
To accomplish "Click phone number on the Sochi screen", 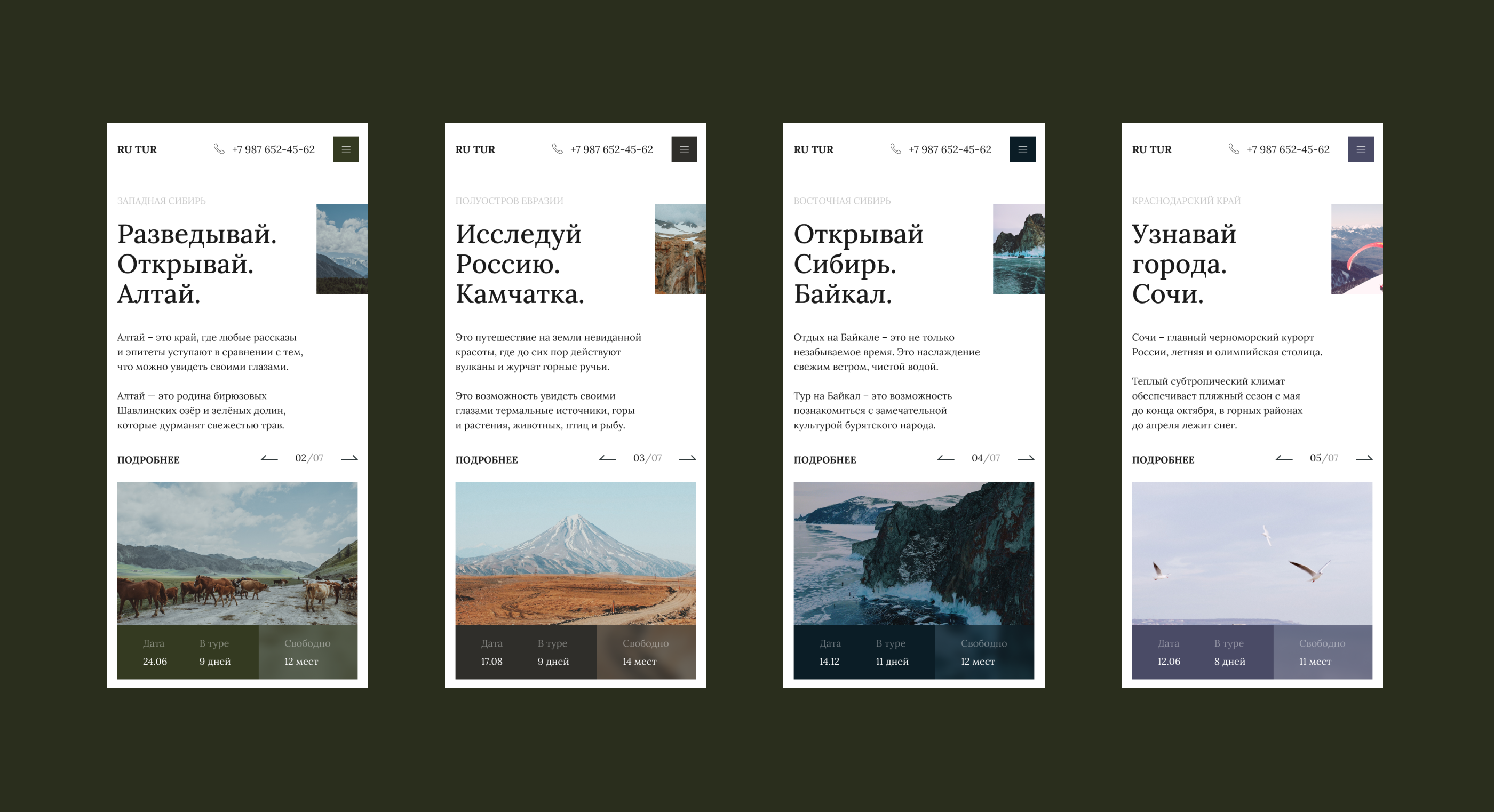I will (1288, 149).
